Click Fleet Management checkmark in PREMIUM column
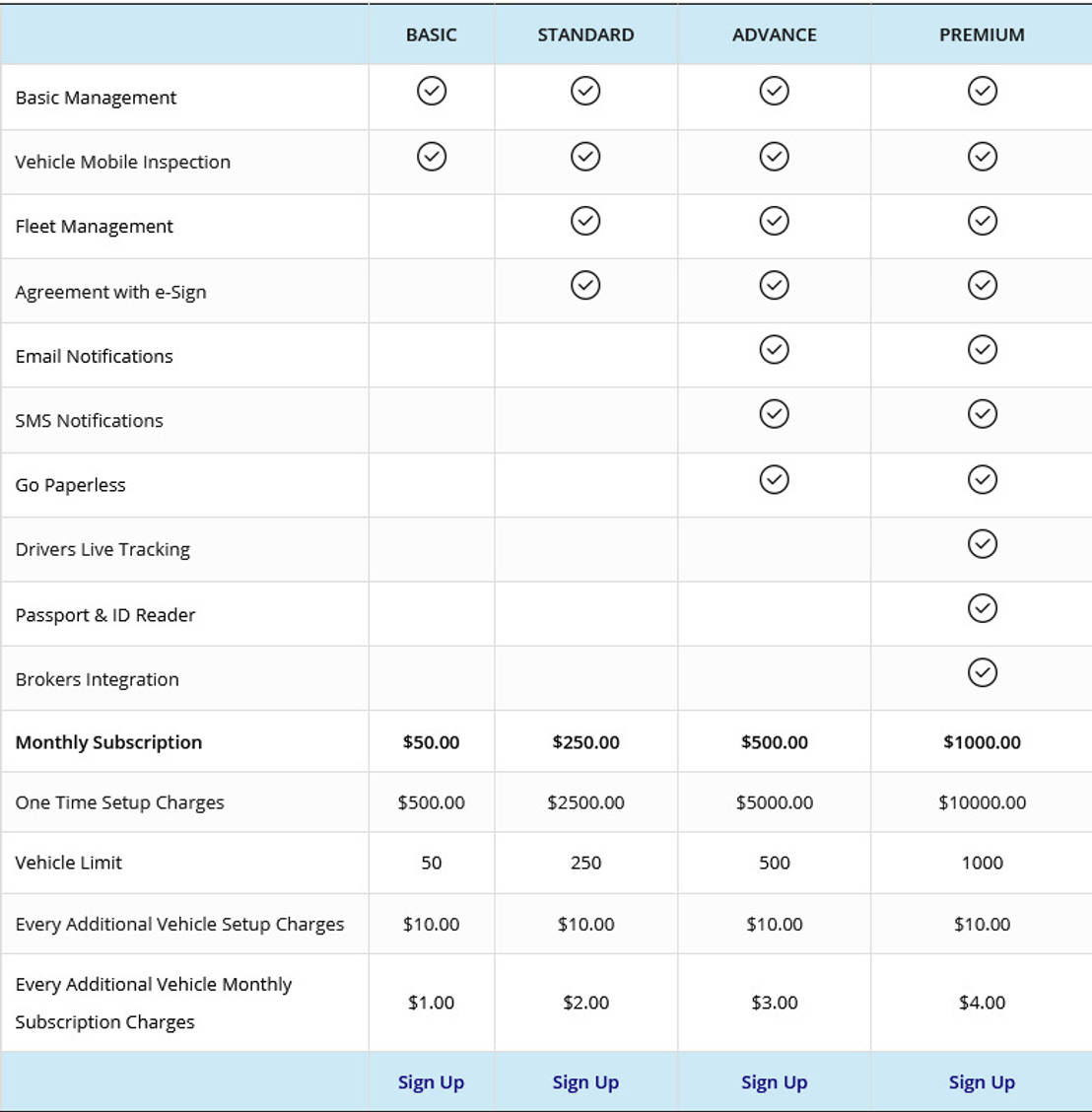Viewport: 1092px width, 1112px height. pyautogui.click(x=982, y=221)
